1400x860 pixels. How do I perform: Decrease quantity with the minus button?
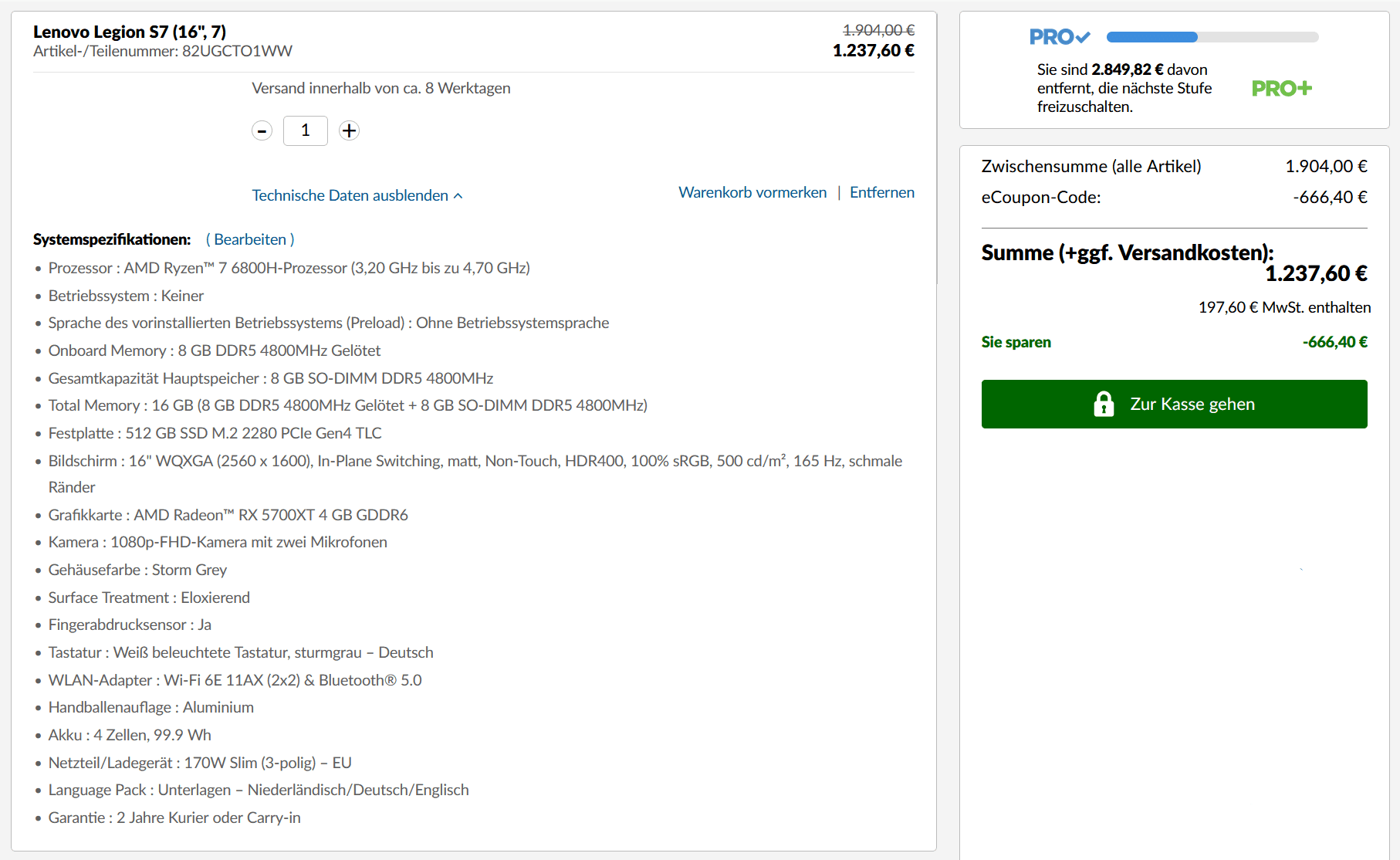click(262, 130)
